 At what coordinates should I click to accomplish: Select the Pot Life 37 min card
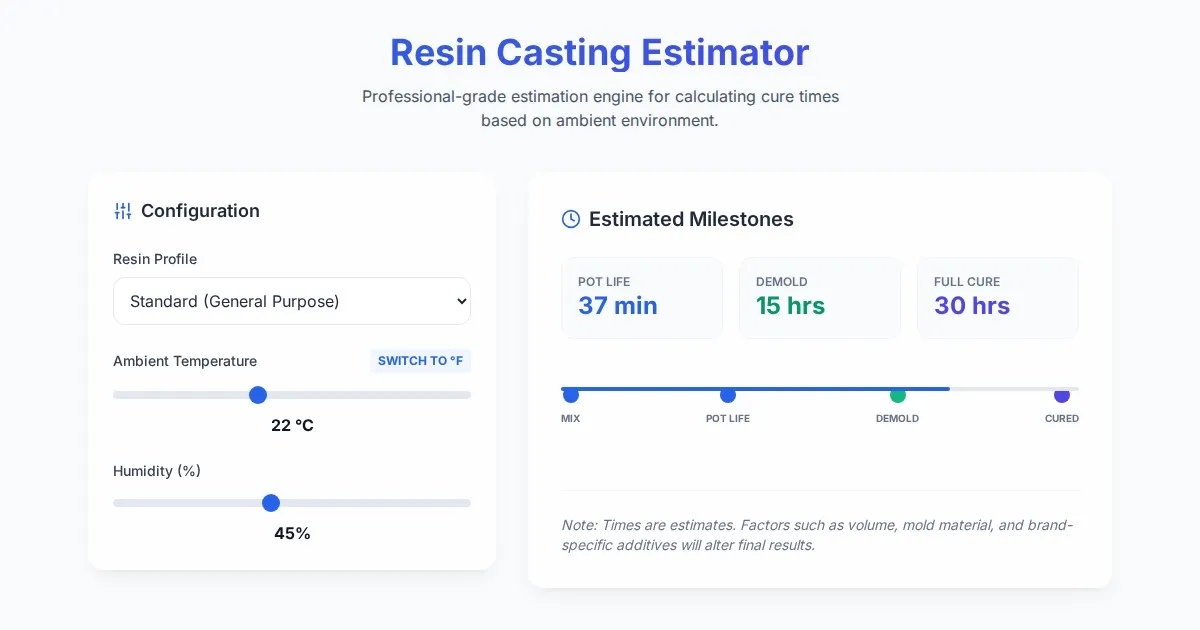click(642, 298)
